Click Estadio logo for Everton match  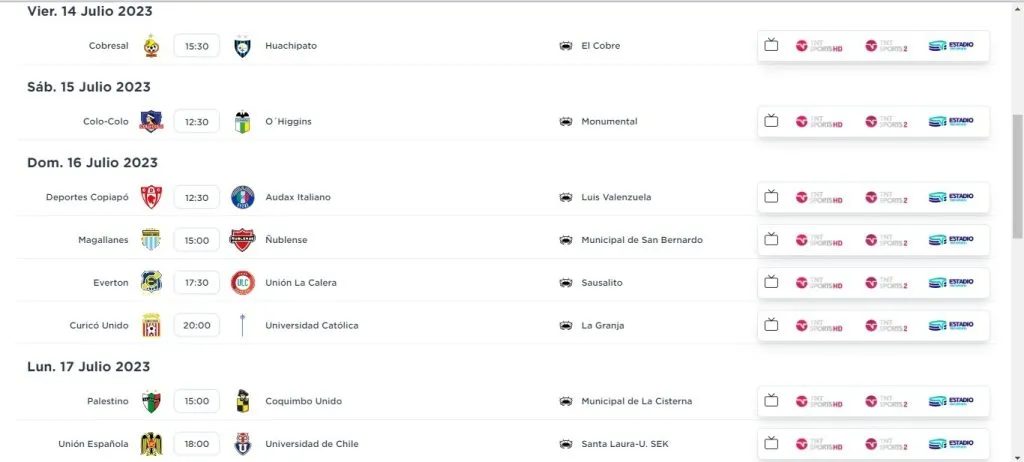[x=950, y=283]
